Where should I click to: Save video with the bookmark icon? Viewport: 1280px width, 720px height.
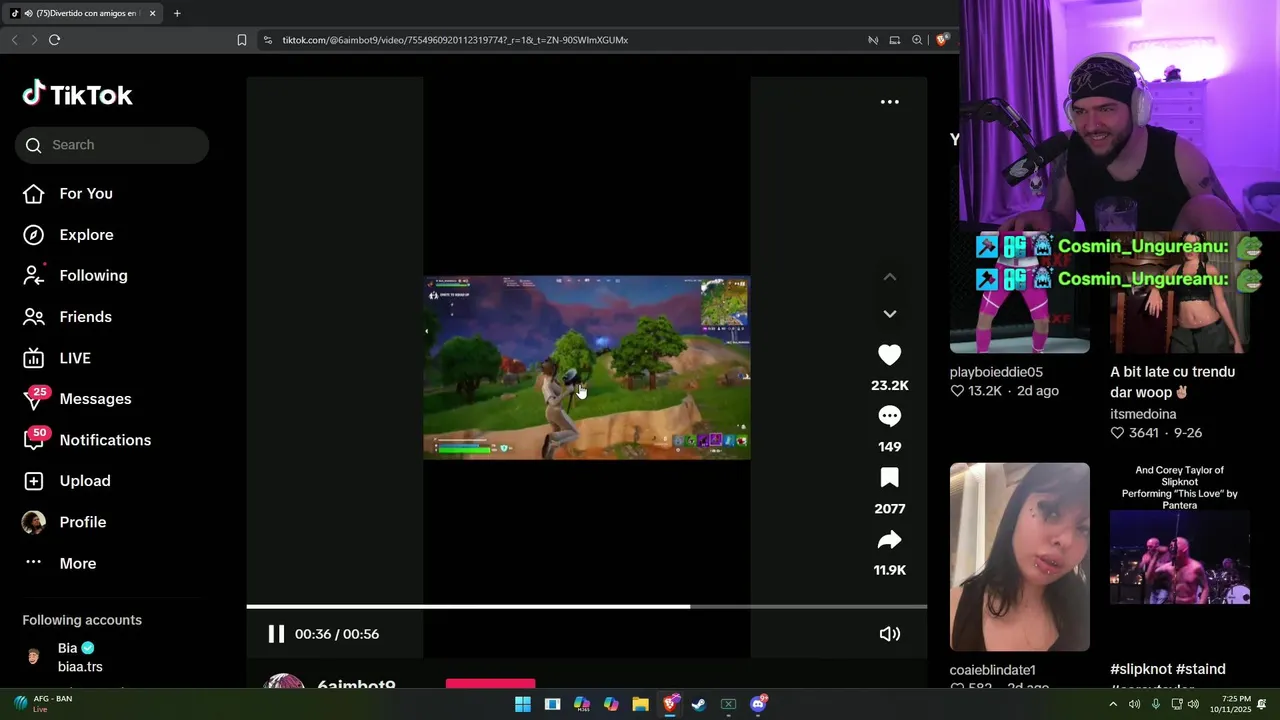(889, 478)
